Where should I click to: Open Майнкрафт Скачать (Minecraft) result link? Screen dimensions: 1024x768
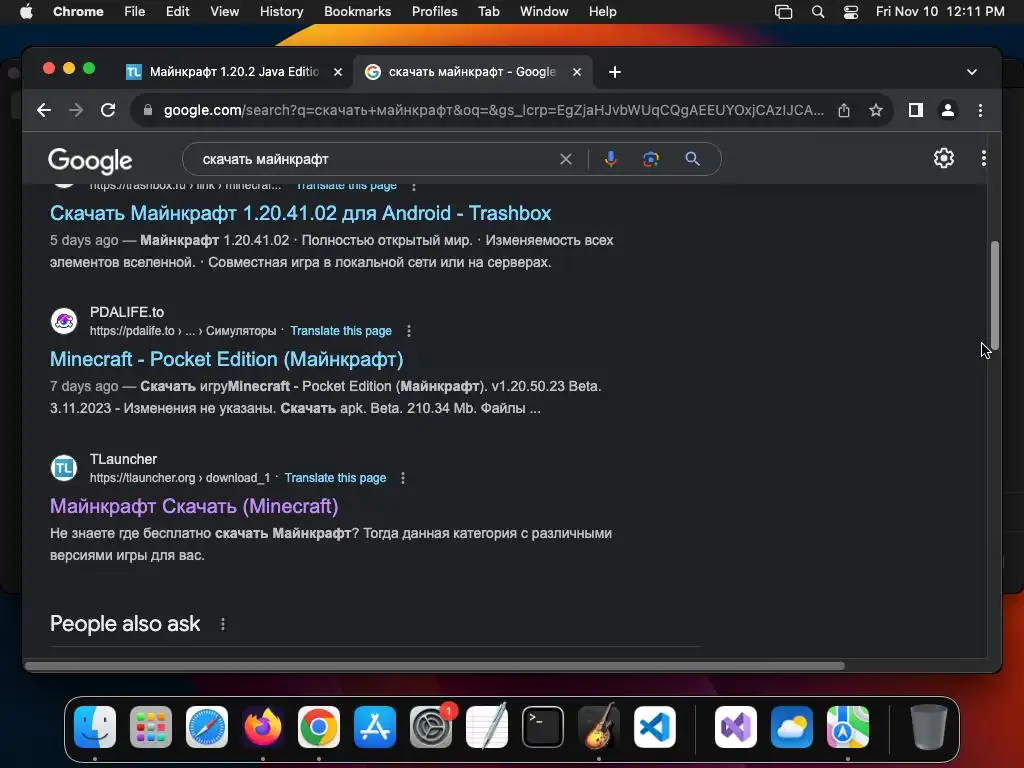pos(194,506)
